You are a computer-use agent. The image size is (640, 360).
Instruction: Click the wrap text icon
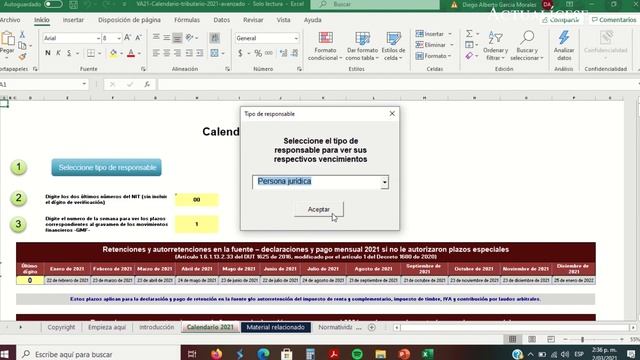tap(214, 38)
